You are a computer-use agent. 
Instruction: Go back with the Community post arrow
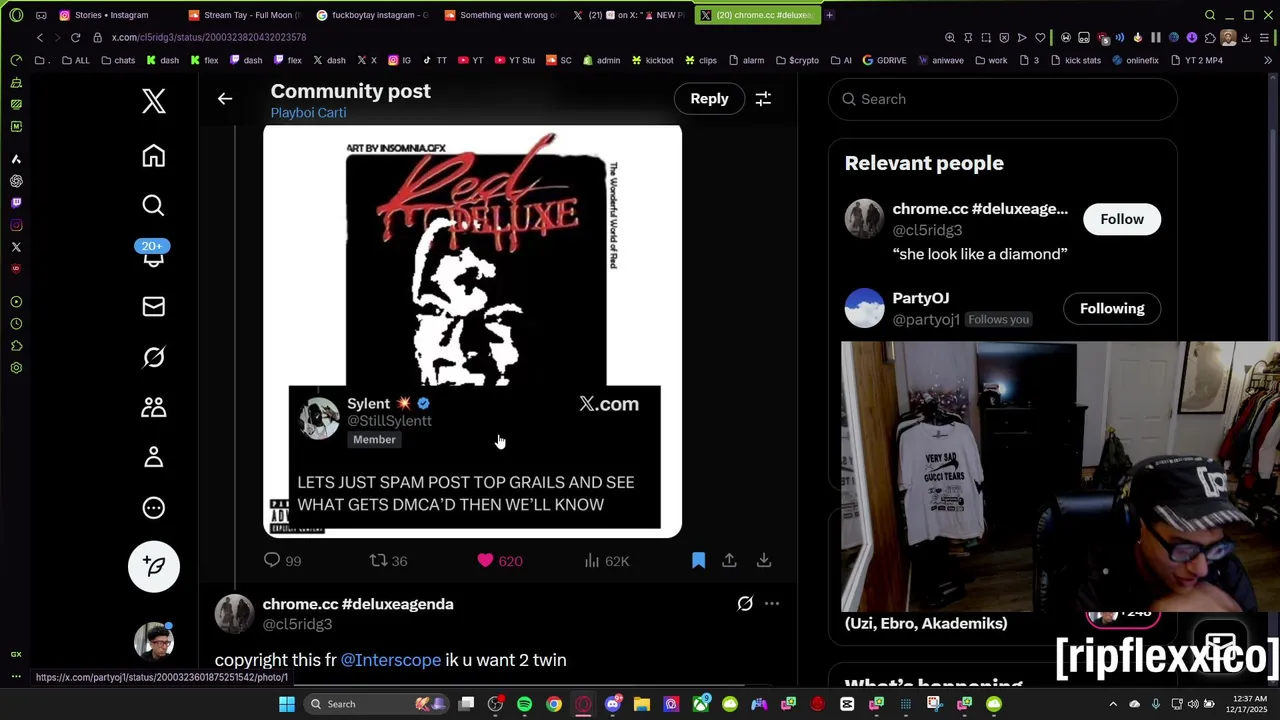pyautogui.click(x=225, y=99)
